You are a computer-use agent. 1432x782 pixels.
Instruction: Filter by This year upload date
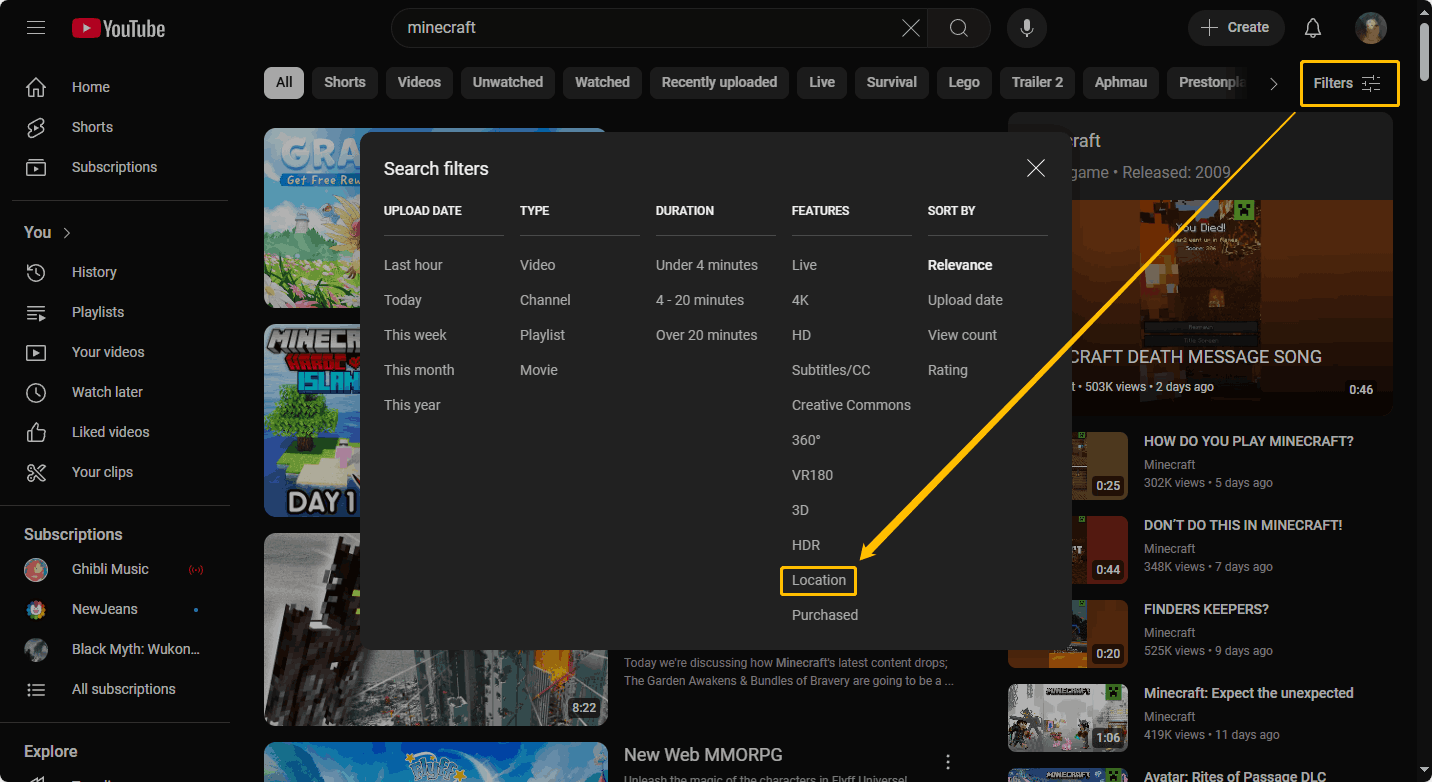coord(412,405)
